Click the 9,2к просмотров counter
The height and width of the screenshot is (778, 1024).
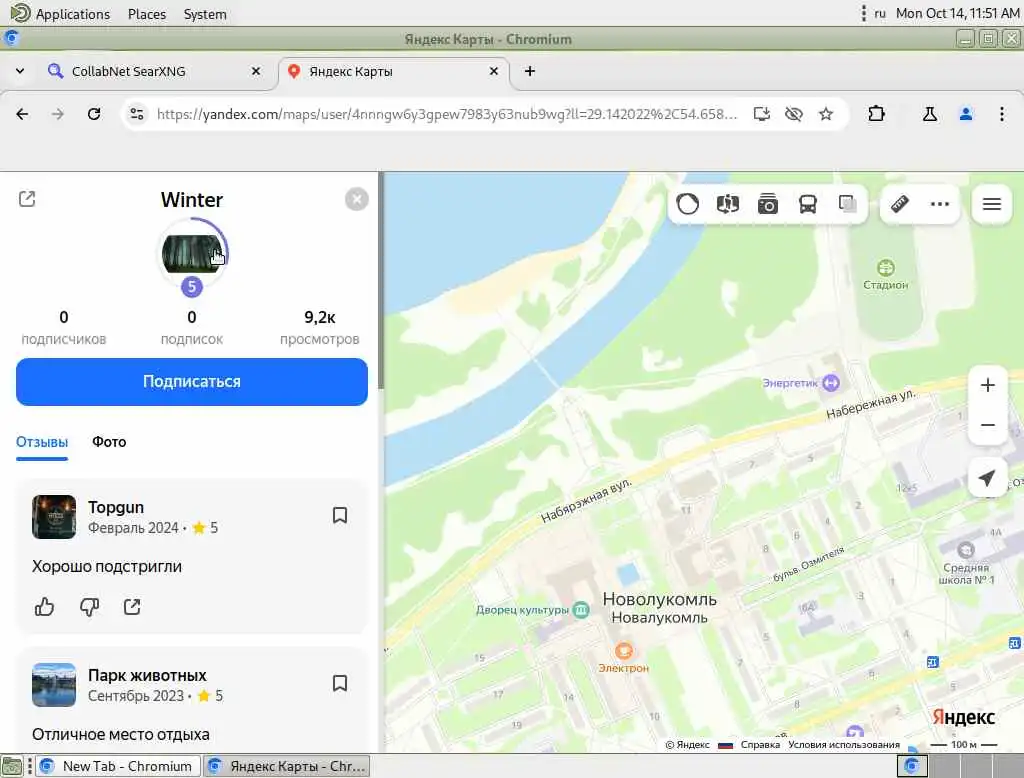pos(319,327)
